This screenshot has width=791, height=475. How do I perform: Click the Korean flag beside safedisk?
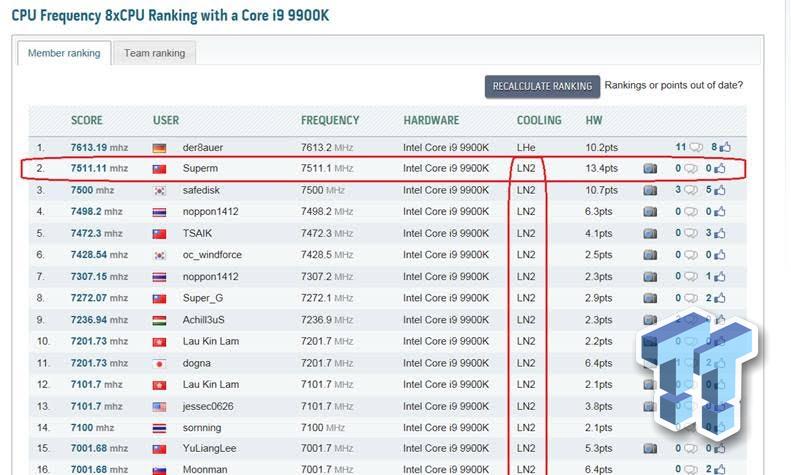point(159,191)
